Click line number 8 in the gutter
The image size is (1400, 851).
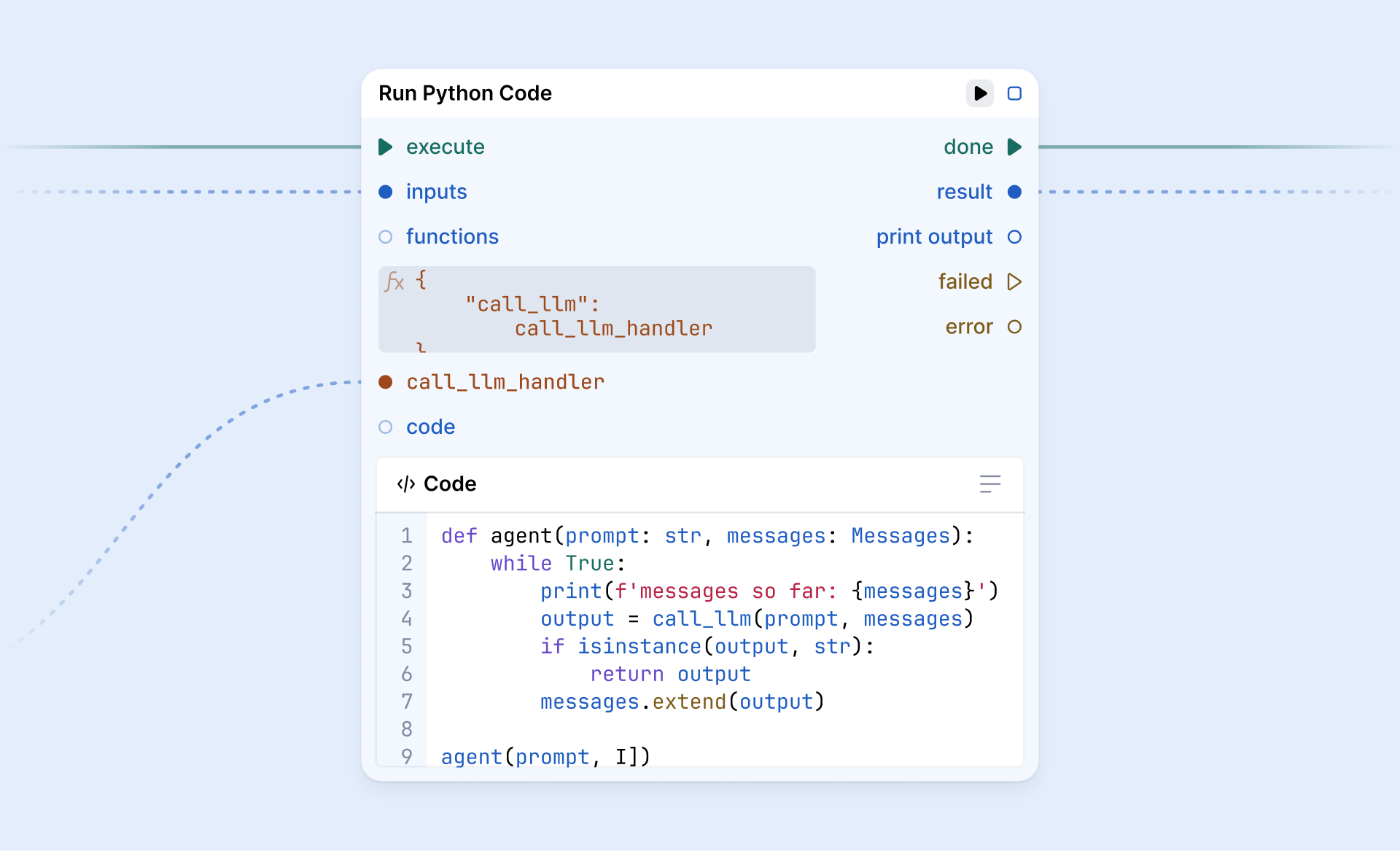click(407, 729)
